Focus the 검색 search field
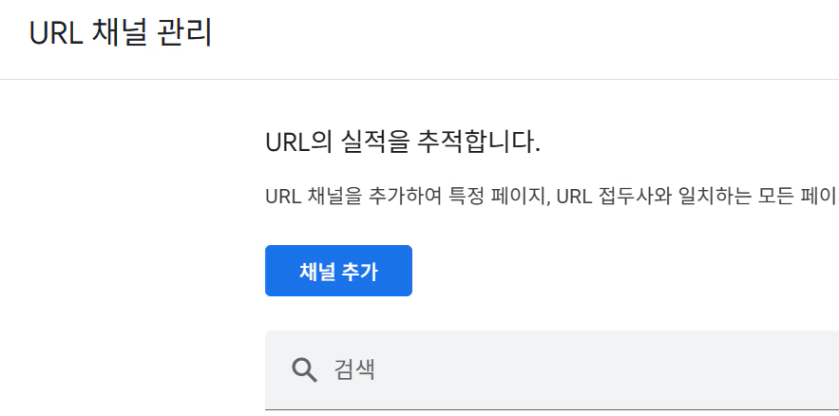 552,370
